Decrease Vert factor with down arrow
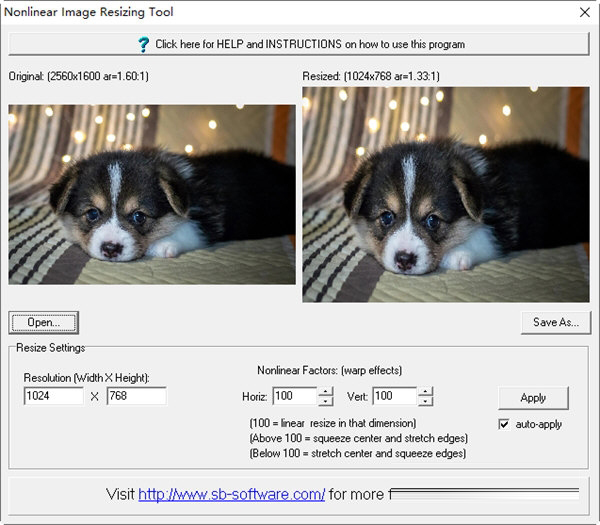The image size is (600, 525). pos(426,401)
